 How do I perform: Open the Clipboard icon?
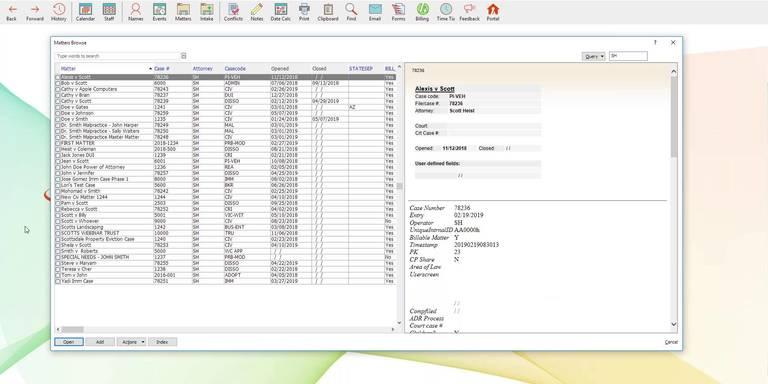pyautogui.click(x=328, y=12)
